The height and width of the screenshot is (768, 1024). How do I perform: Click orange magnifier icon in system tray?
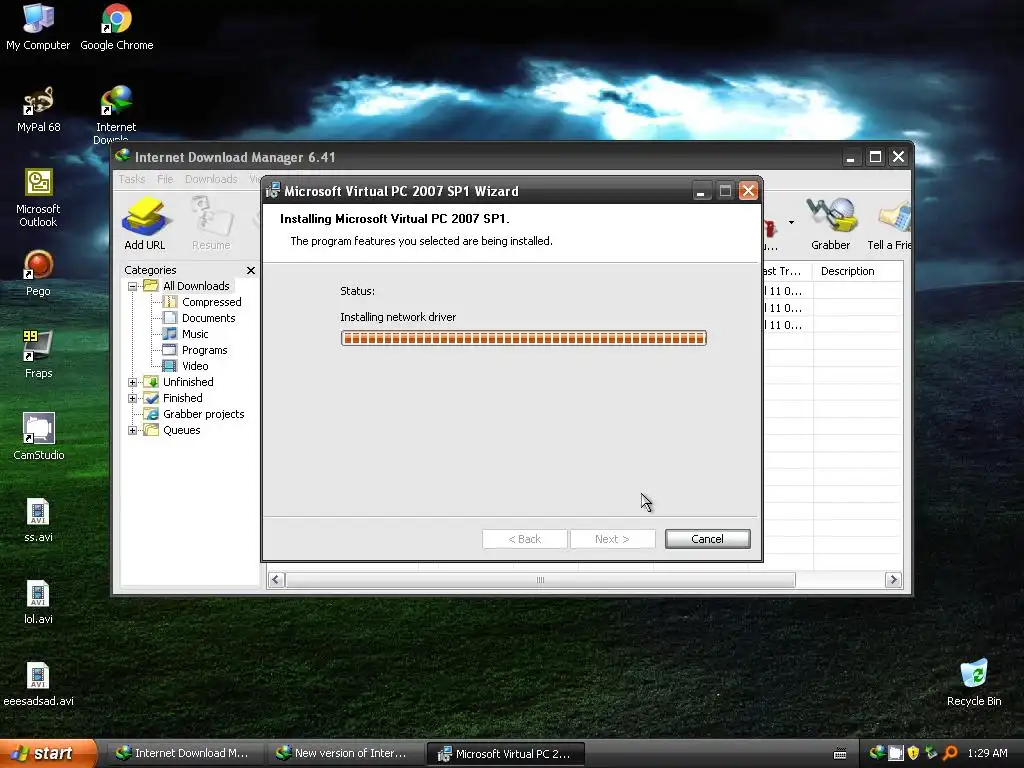[x=950, y=753]
